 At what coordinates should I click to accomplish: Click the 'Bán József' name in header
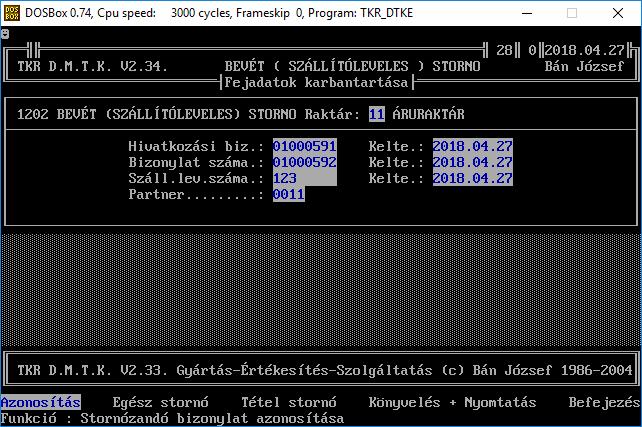(x=584, y=66)
